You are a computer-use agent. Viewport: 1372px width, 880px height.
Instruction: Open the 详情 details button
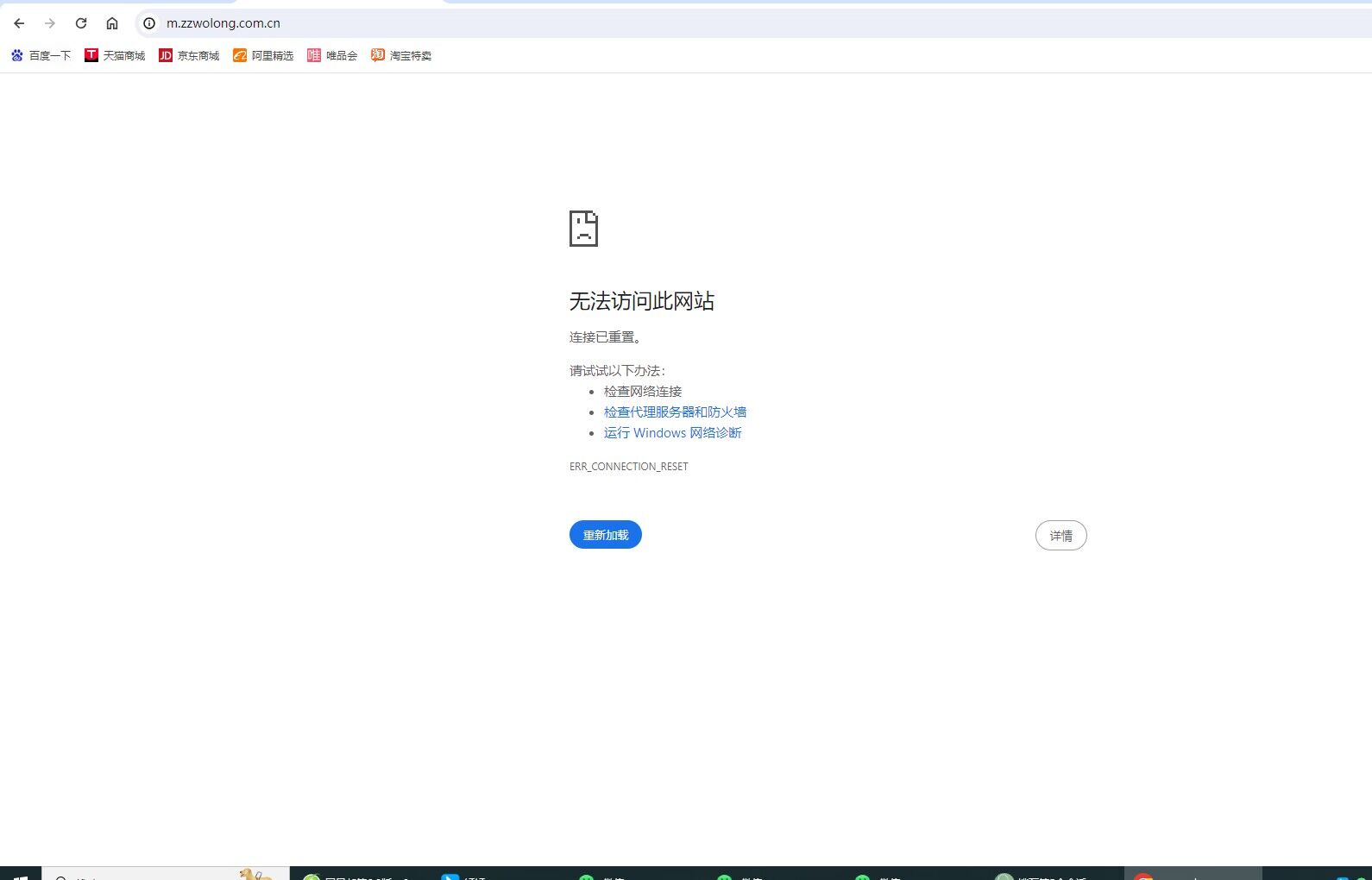[1061, 536]
